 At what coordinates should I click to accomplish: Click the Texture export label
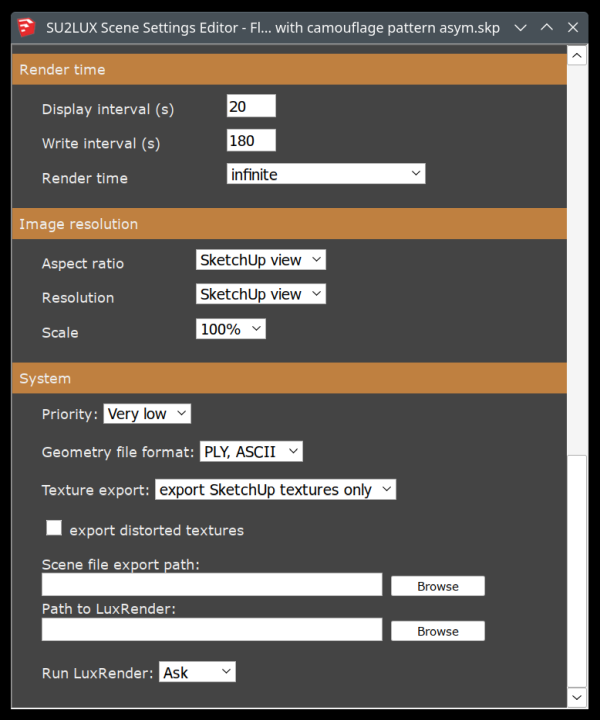pos(95,490)
